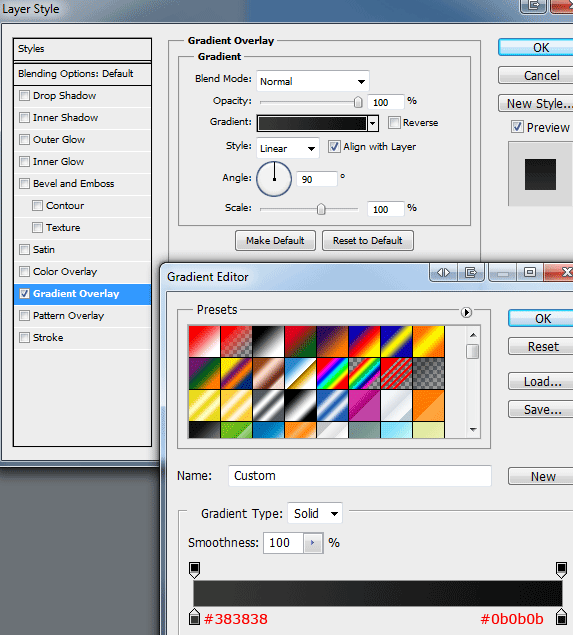This screenshot has height=635, width=573.
Task: Select the red-to-white gradient preset
Action: click(204, 341)
